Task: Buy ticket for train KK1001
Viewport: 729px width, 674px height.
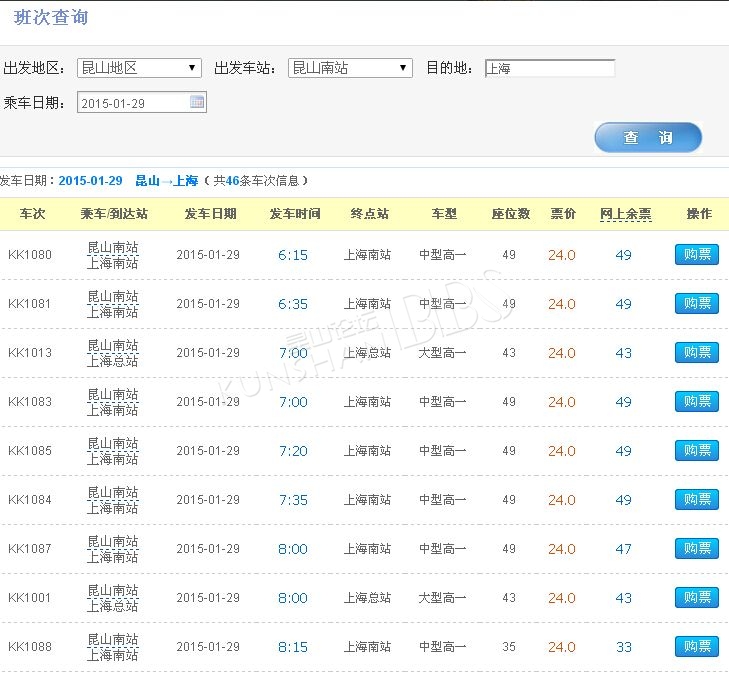Action: point(696,597)
